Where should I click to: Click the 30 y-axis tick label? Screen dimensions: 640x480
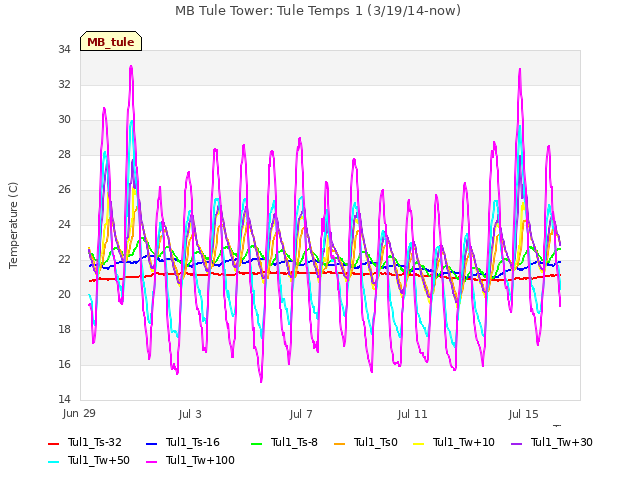point(64,120)
